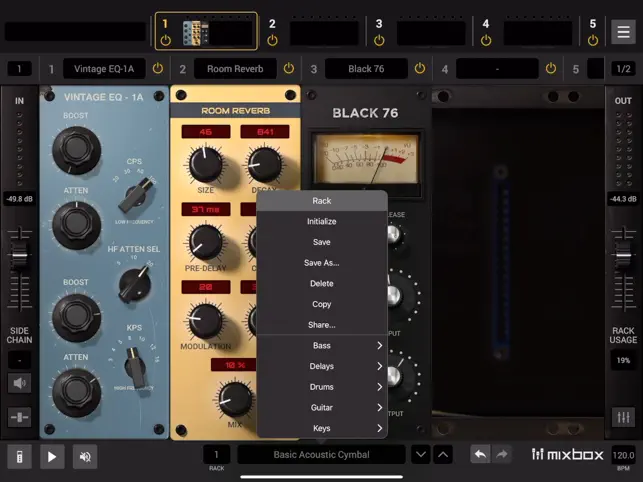Click the Vintage EQ lower BOOST knob
Image resolution: width=643 pixels, height=482 pixels.
(x=76, y=317)
